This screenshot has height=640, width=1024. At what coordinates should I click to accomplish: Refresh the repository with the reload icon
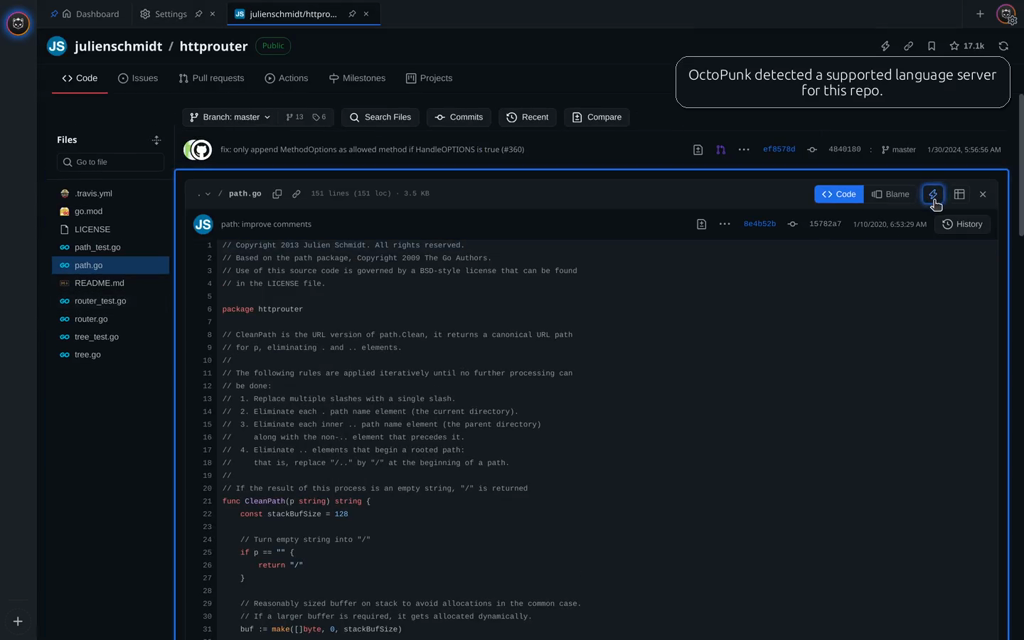coord(1003,46)
